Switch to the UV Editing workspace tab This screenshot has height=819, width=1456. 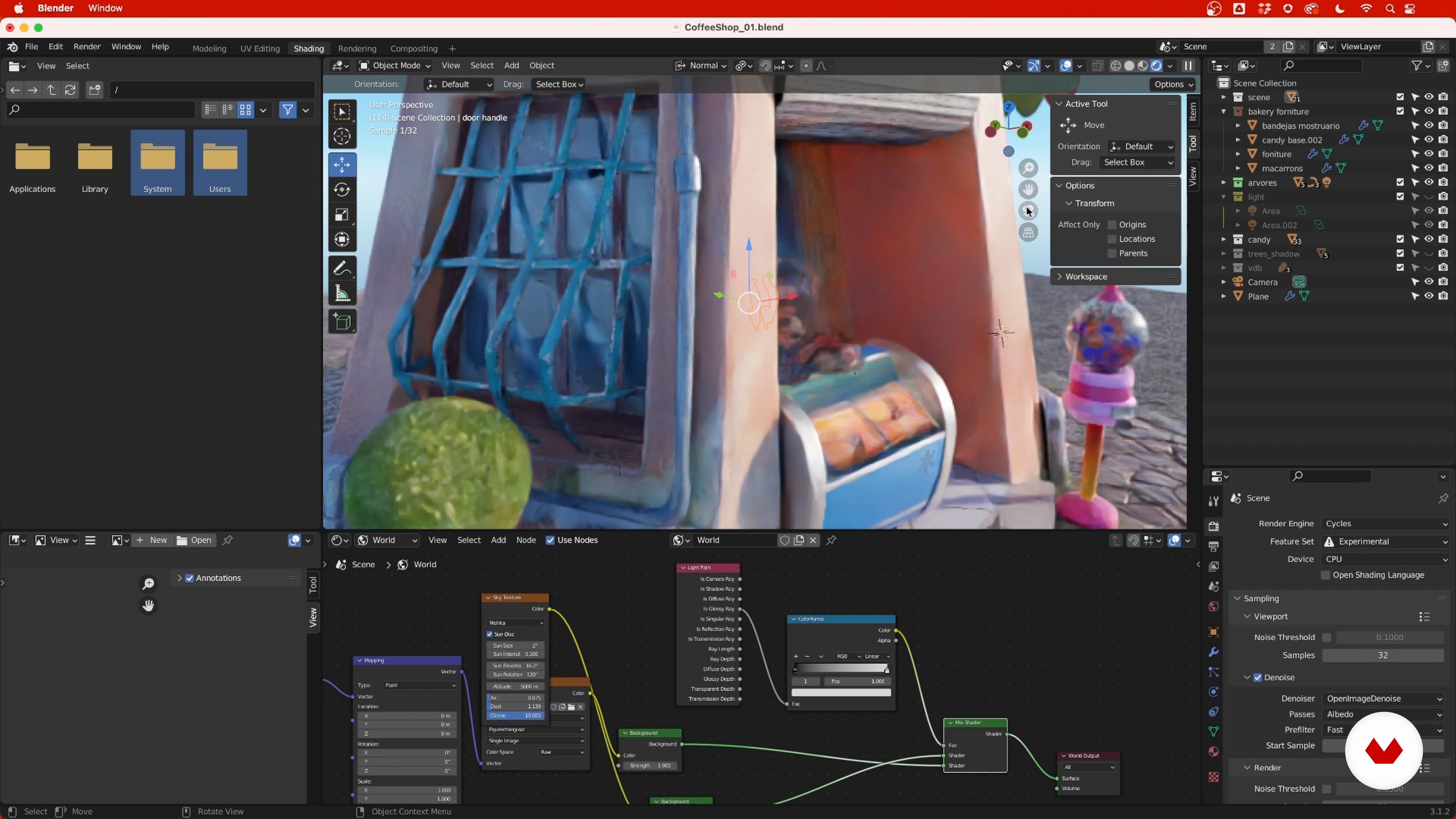[260, 49]
